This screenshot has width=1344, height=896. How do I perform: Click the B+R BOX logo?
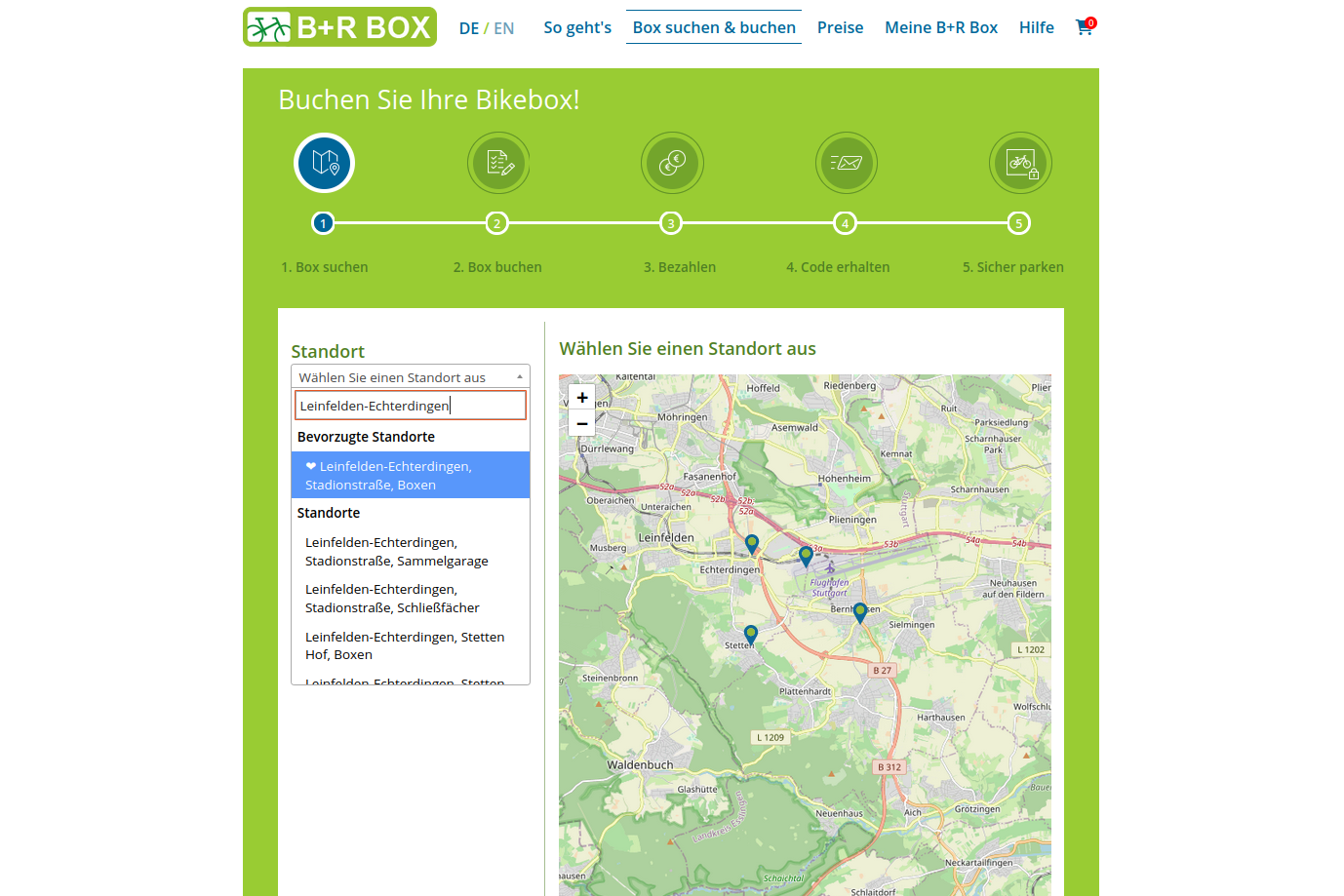pos(339,27)
